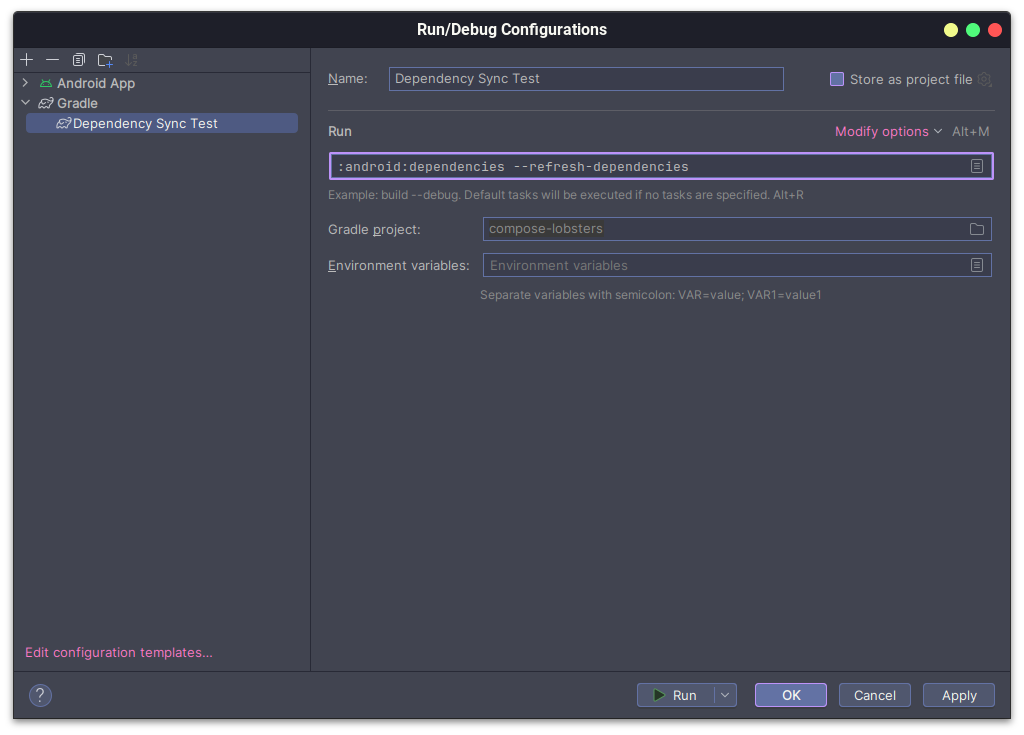The height and width of the screenshot is (735, 1024).
Task: Click the Add New Configuration plus icon
Action: (x=27, y=60)
